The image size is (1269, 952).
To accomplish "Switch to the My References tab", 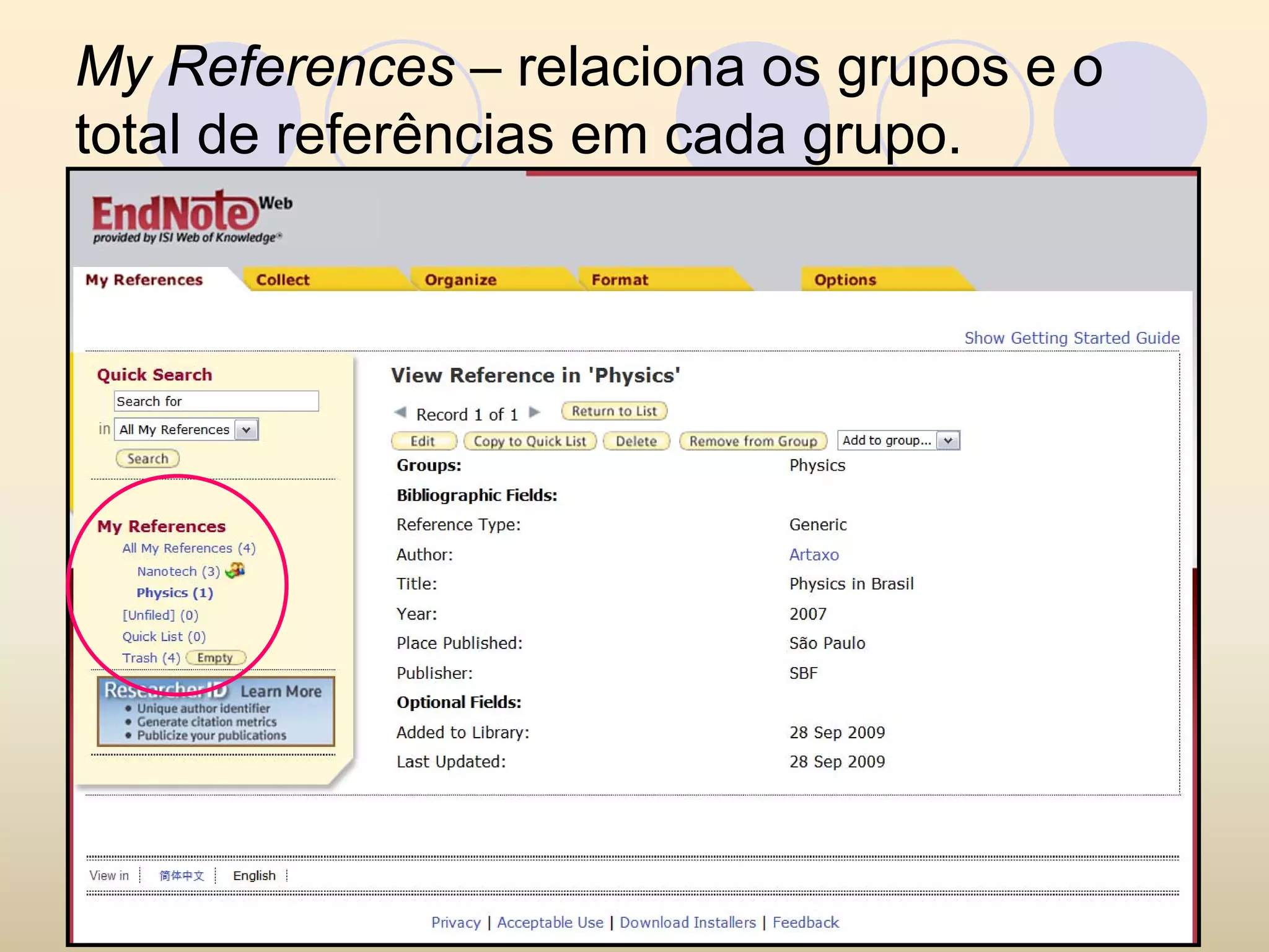I will tap(144, 280).
